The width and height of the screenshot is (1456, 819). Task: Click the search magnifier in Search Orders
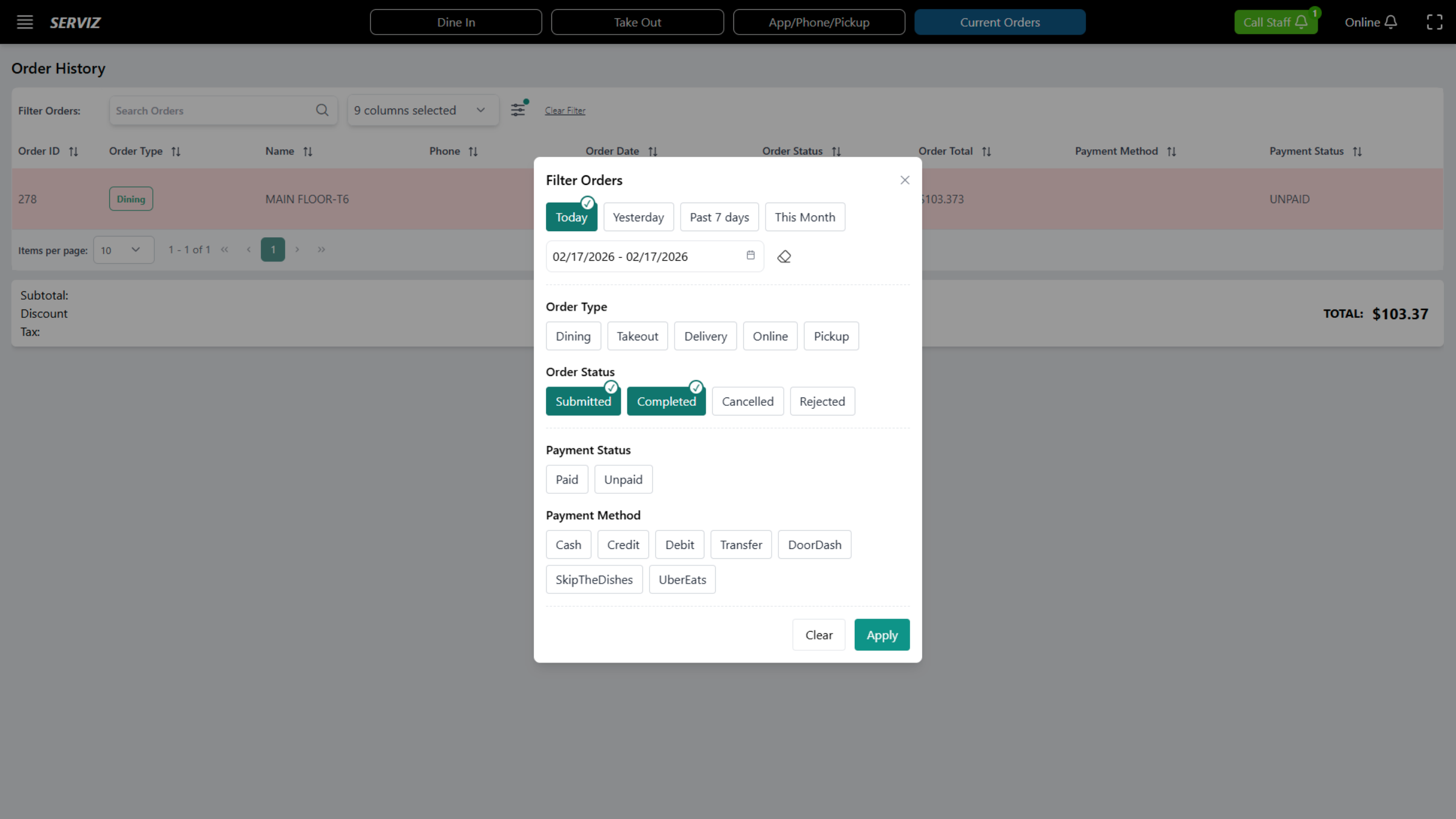pyautogui.click(x=322, y=110)
